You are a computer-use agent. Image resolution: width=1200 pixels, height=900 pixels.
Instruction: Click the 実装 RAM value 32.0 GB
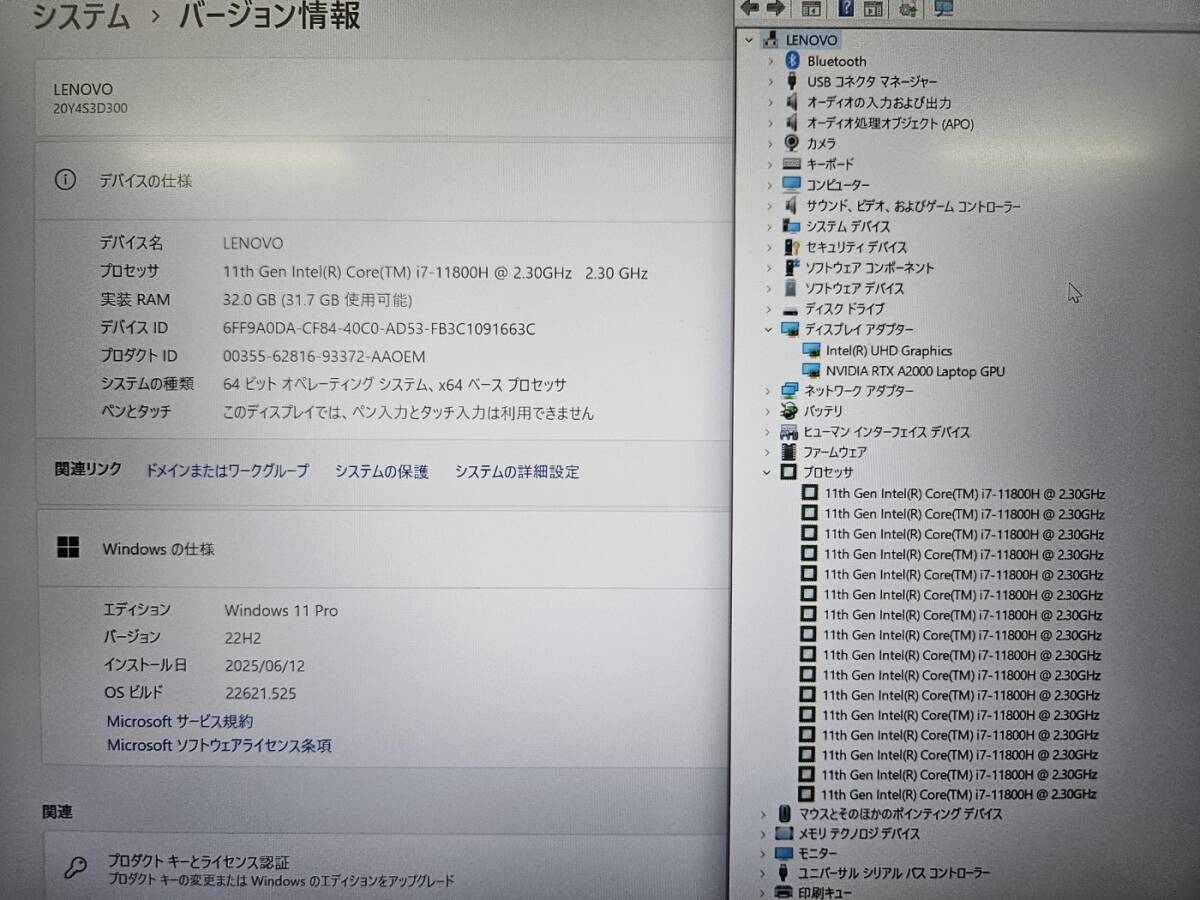point(318,299)
